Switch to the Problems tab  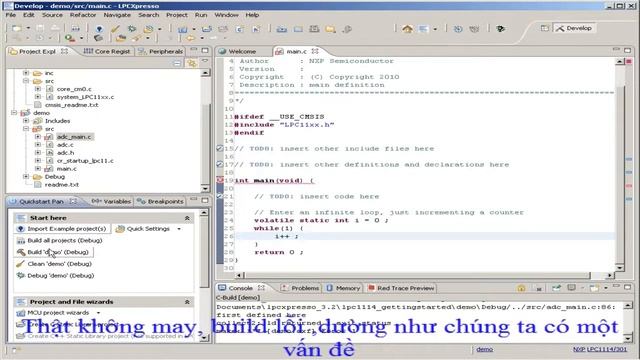point(300,288)
